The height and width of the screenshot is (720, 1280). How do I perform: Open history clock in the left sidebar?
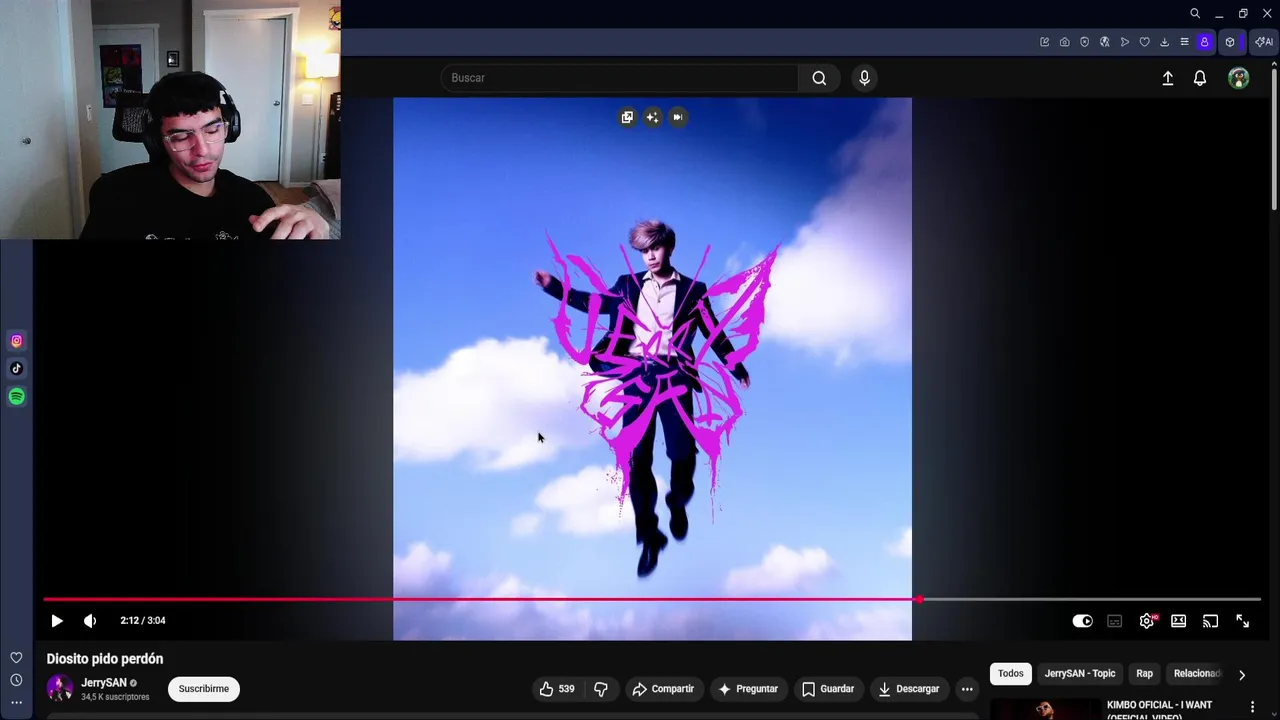coord(16,680)
